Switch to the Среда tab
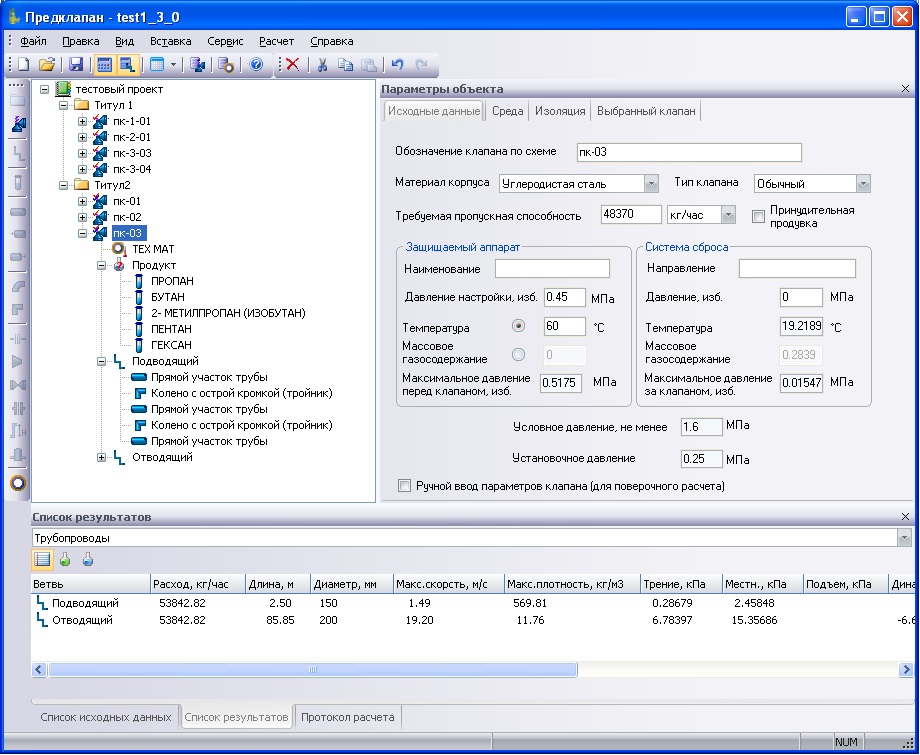Image resolution: width=920 pixels, height=755 pixels. [x=507, y=111]
